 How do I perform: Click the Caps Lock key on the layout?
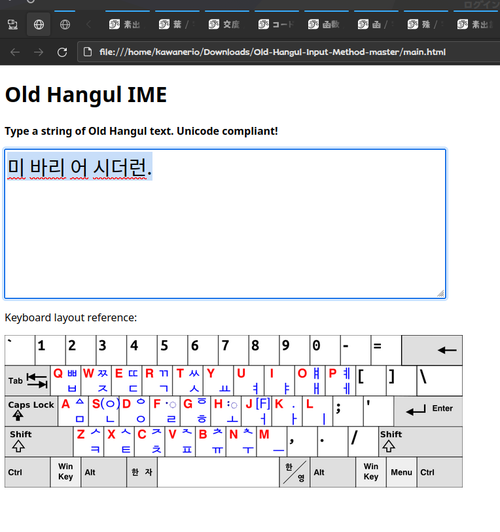click(31, 411)
